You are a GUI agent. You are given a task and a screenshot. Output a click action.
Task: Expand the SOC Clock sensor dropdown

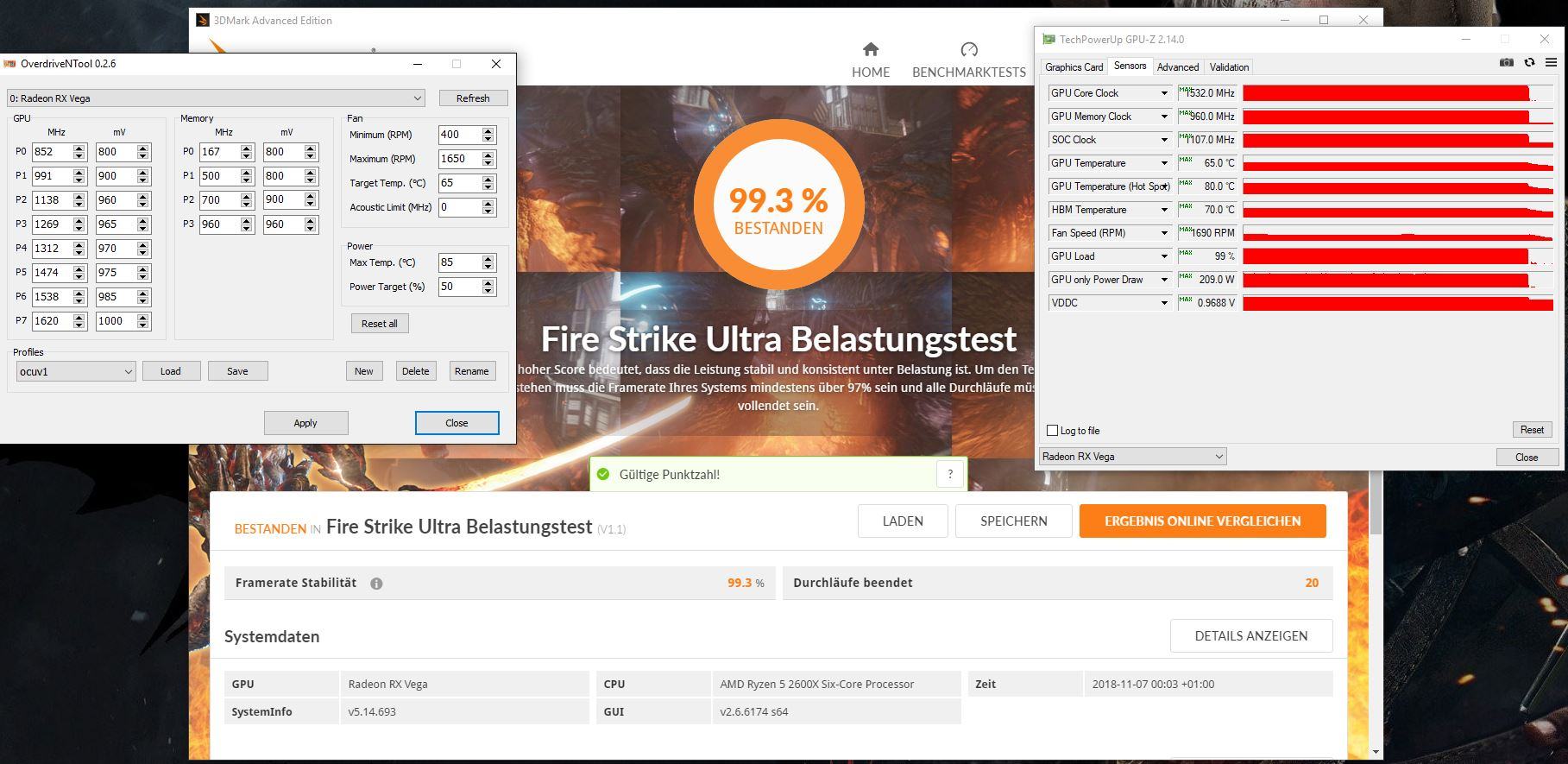coord(1164,140)
